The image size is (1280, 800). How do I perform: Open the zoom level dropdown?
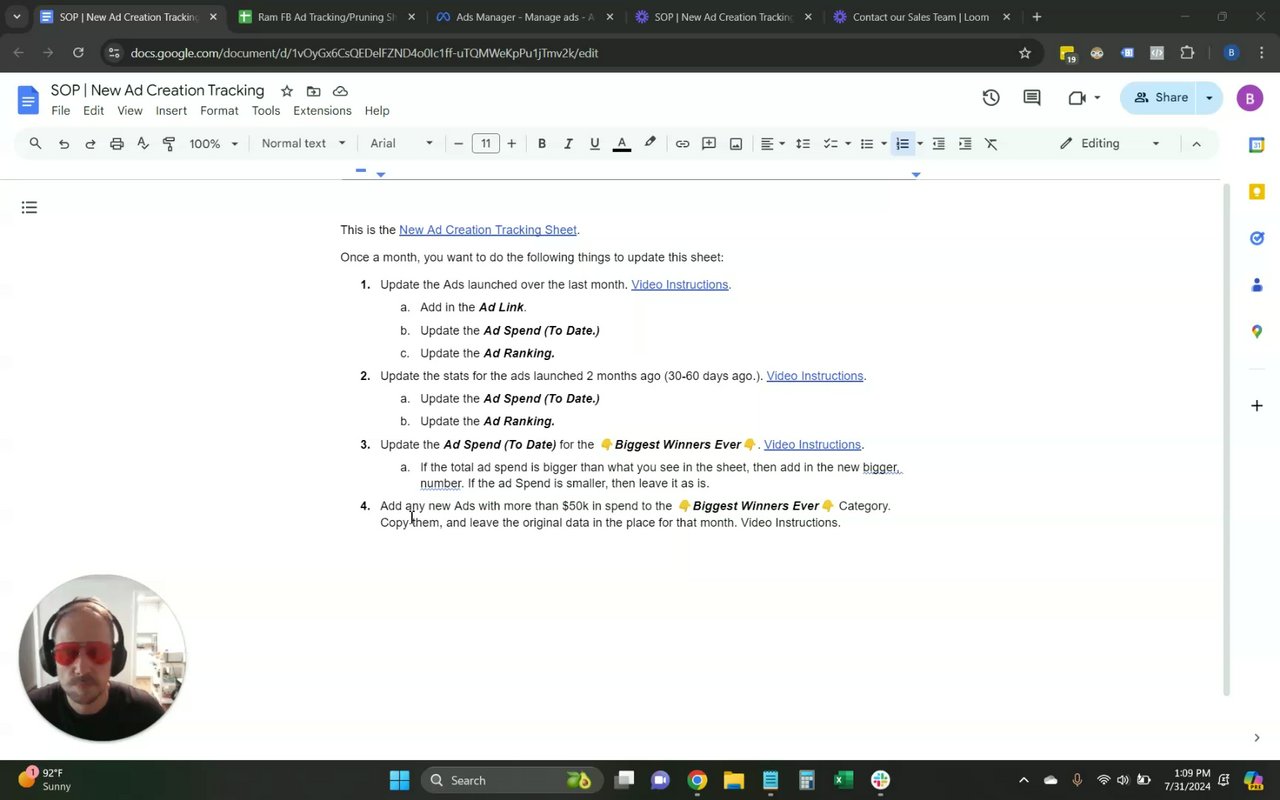pos(214,144)
